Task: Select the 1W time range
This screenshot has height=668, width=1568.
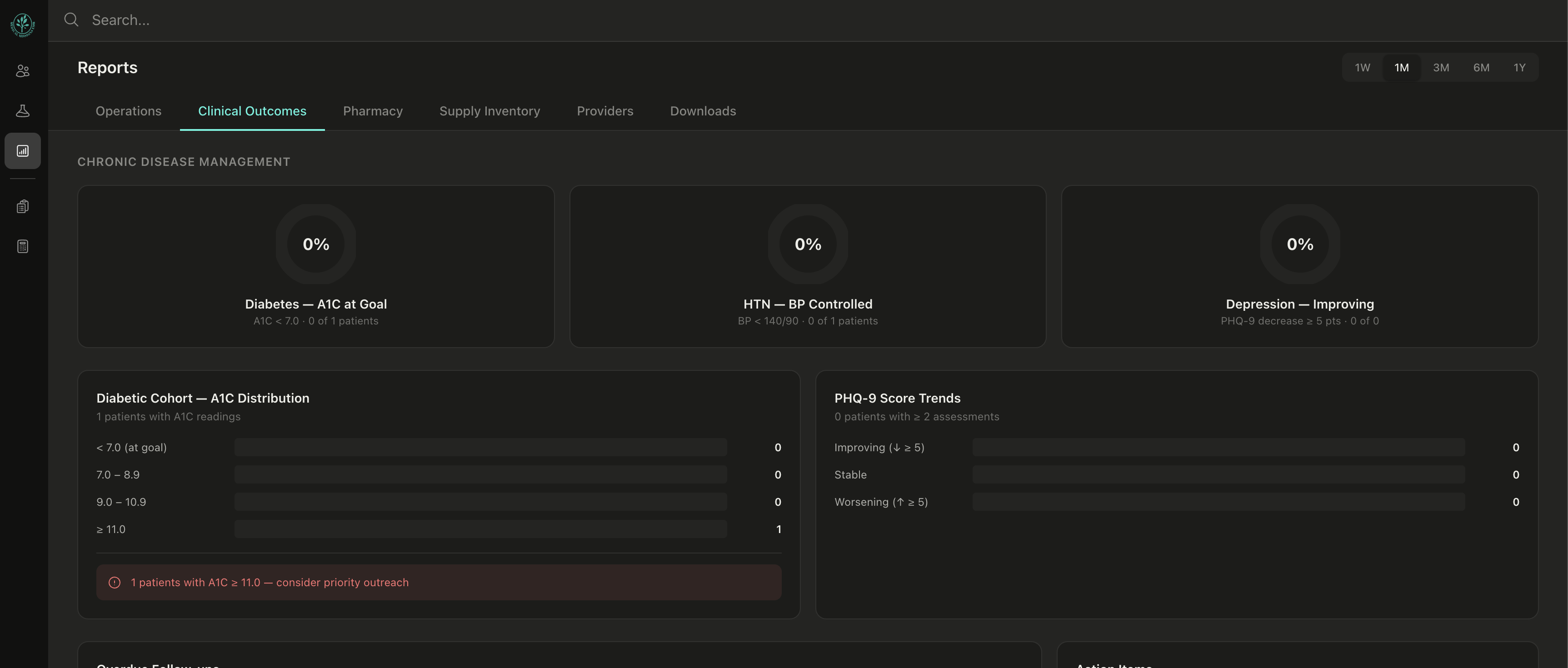Action: click(1362, 68)
